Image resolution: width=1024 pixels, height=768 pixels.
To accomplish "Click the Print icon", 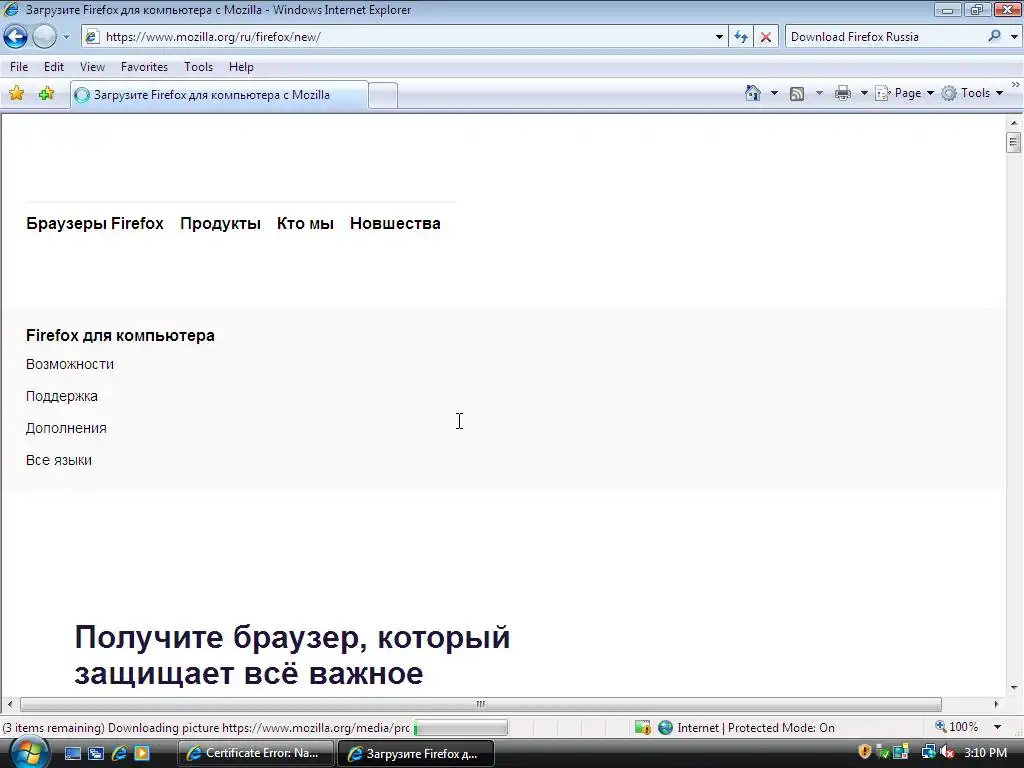I will coord(842,93).
